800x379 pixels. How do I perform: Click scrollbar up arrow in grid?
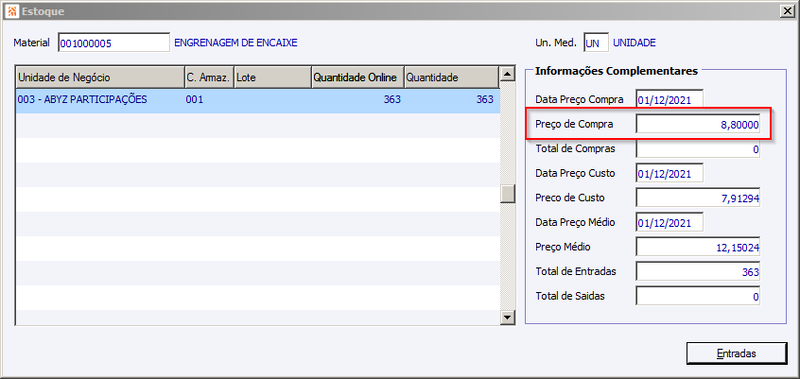click(507, 74)
